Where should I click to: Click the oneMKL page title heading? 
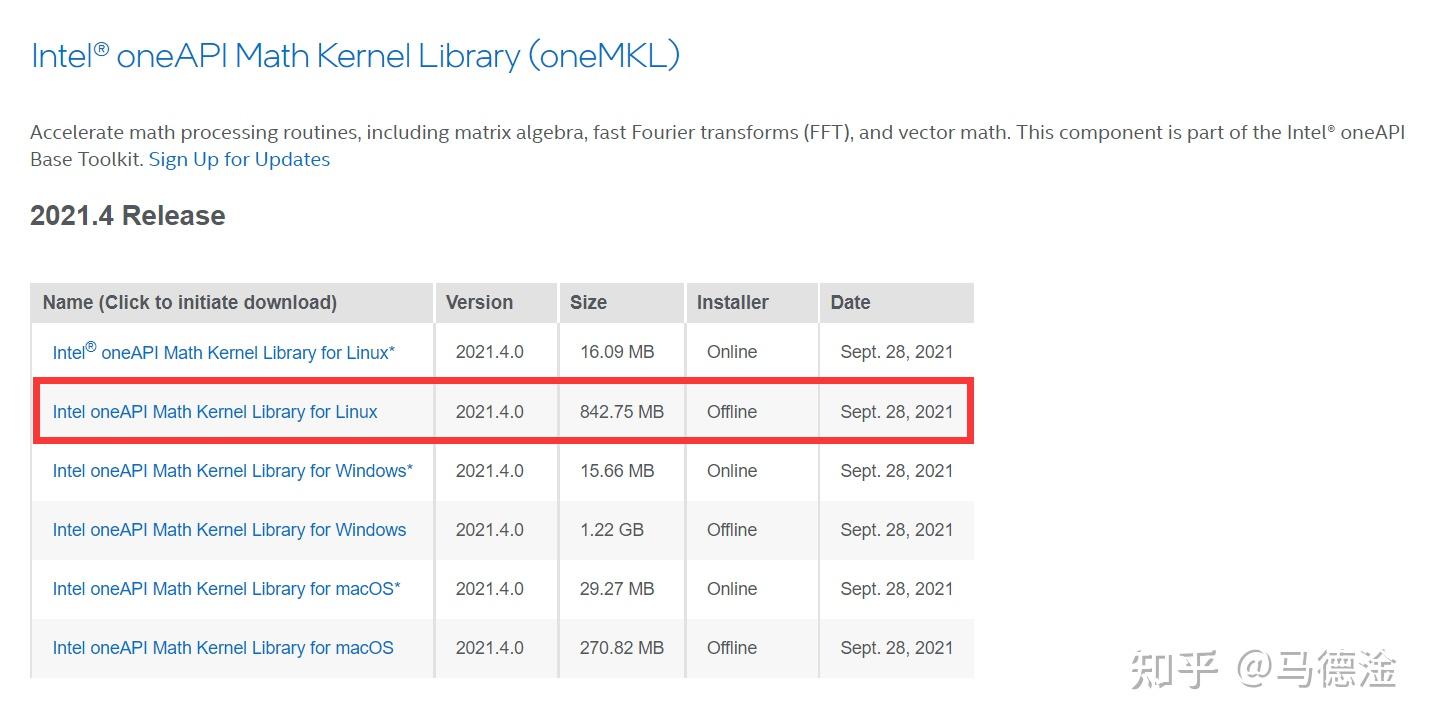[x=355, y=55]
